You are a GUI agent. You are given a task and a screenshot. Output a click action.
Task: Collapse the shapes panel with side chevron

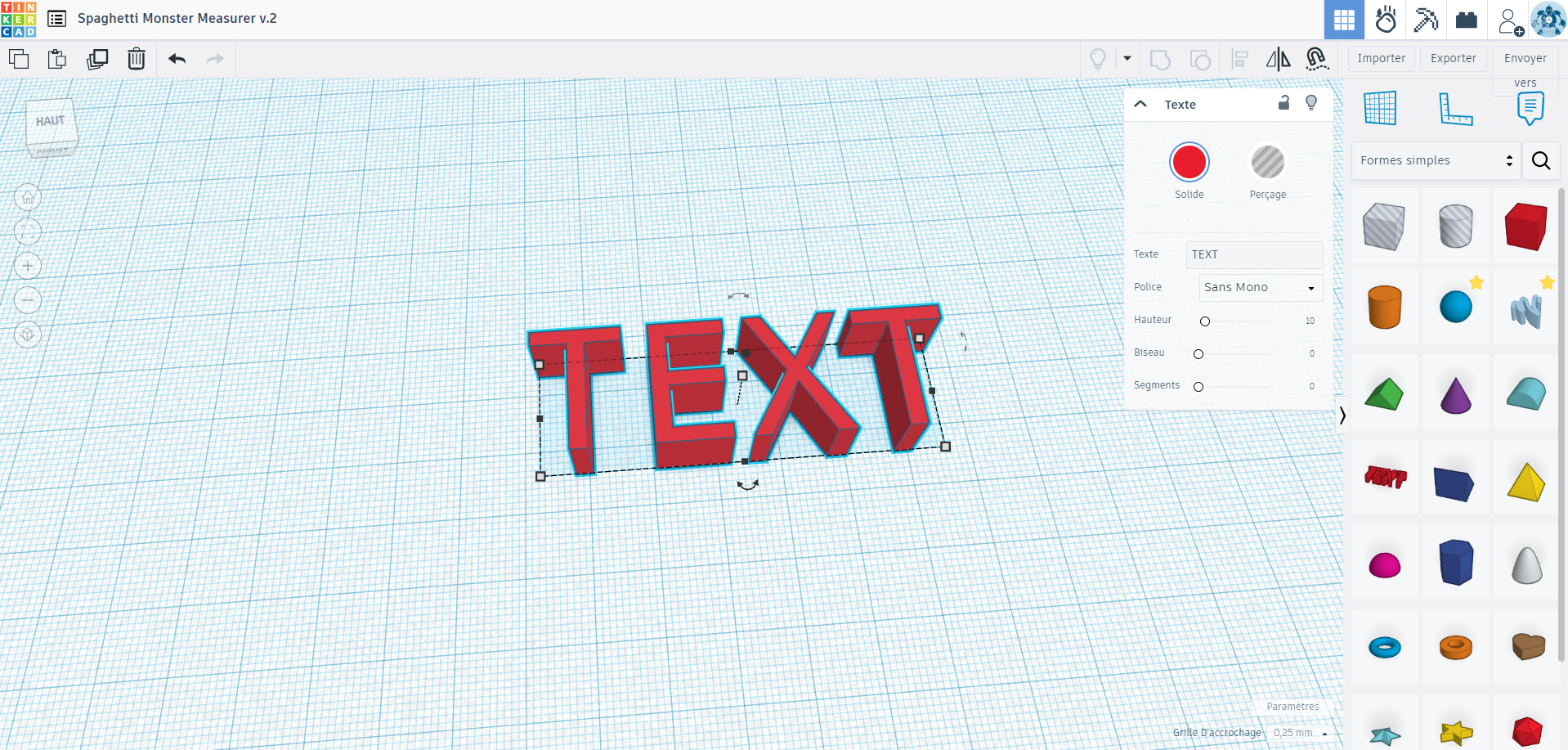(x=1342, y=415)
